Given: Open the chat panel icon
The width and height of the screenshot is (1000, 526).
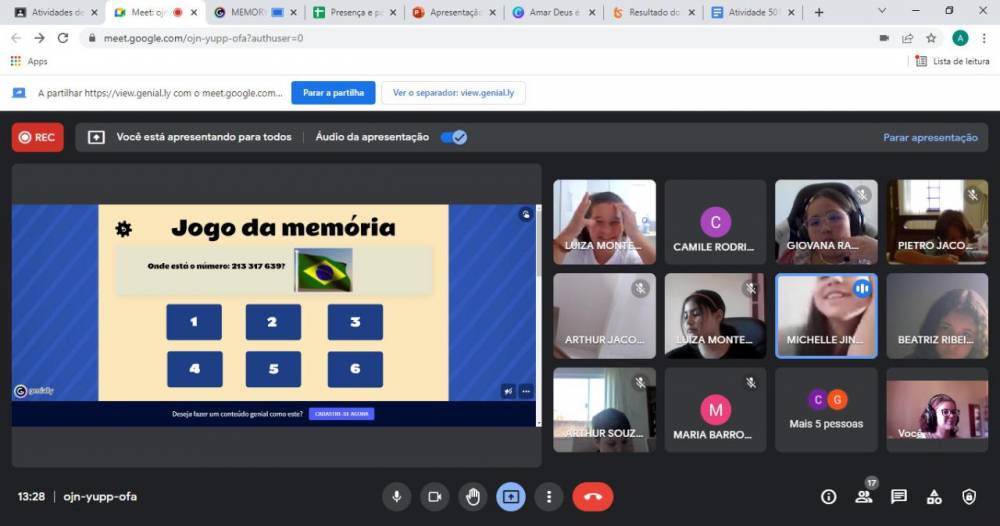Looking at the screenshot, I should click(x=899, y=497).
